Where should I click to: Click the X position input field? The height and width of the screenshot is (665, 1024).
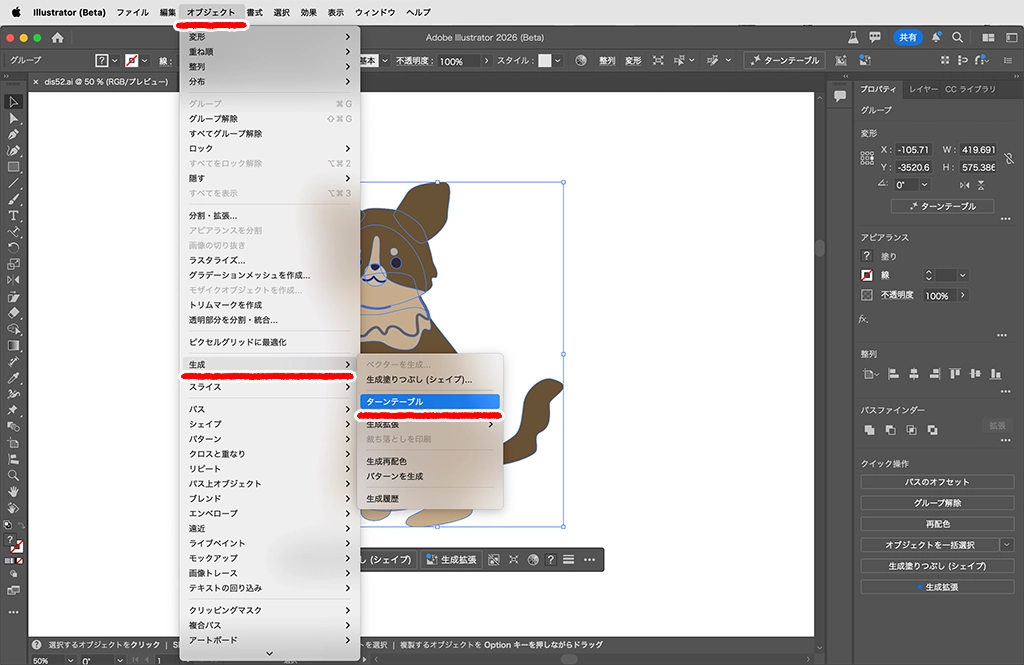click(x=913, y=149)
